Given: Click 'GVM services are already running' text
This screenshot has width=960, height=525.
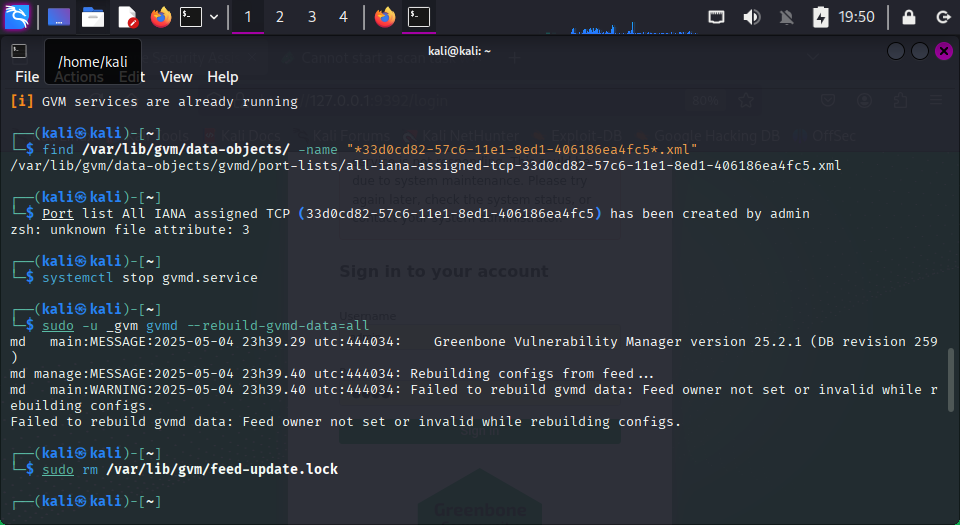Looking at the screenshot, I should tap(170, 102).
